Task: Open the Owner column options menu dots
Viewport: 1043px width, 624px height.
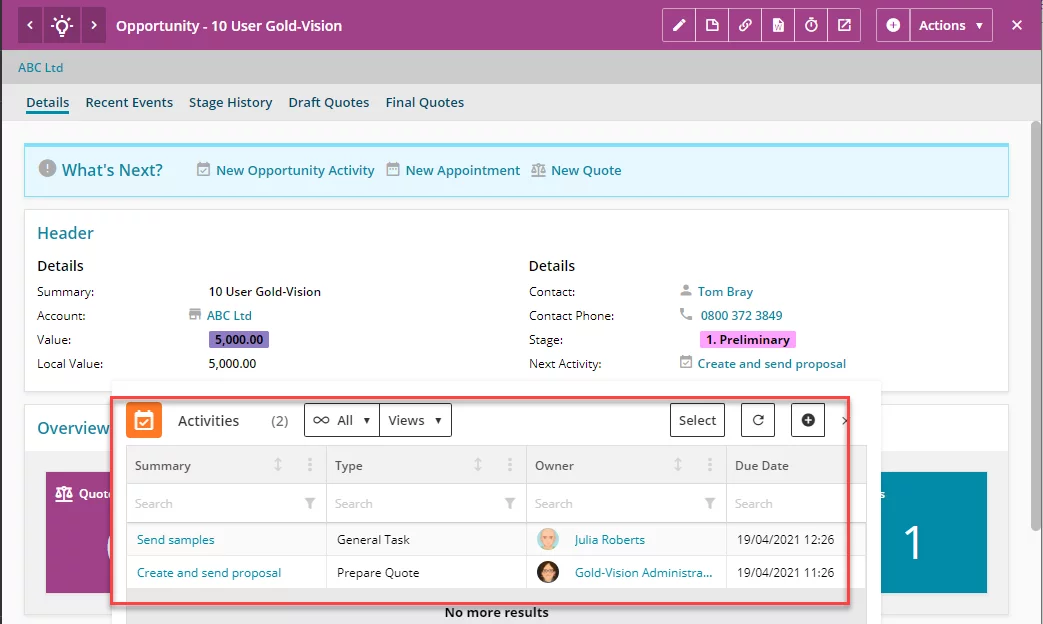Action: 710,465
